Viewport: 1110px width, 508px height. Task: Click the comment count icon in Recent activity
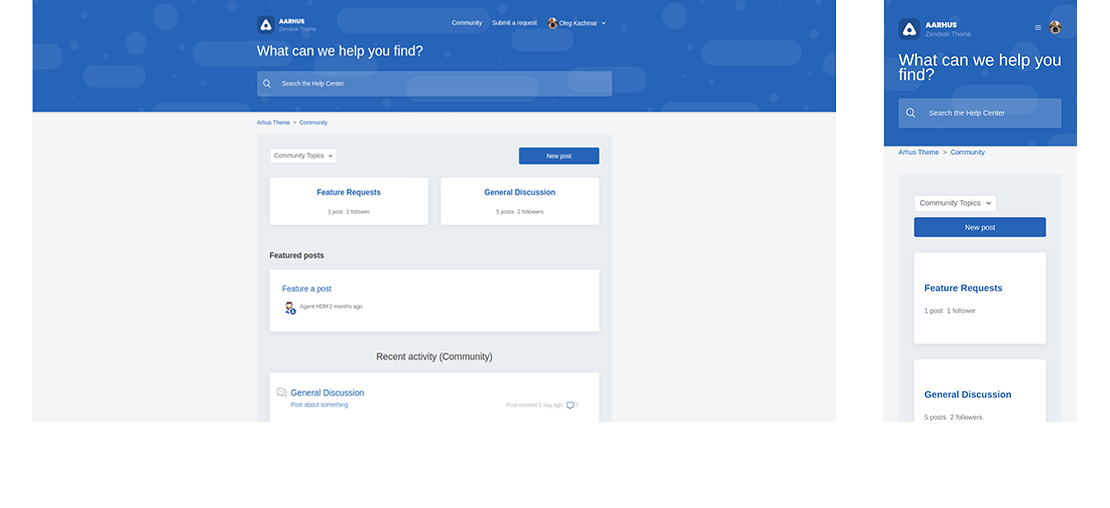(570, 405)
